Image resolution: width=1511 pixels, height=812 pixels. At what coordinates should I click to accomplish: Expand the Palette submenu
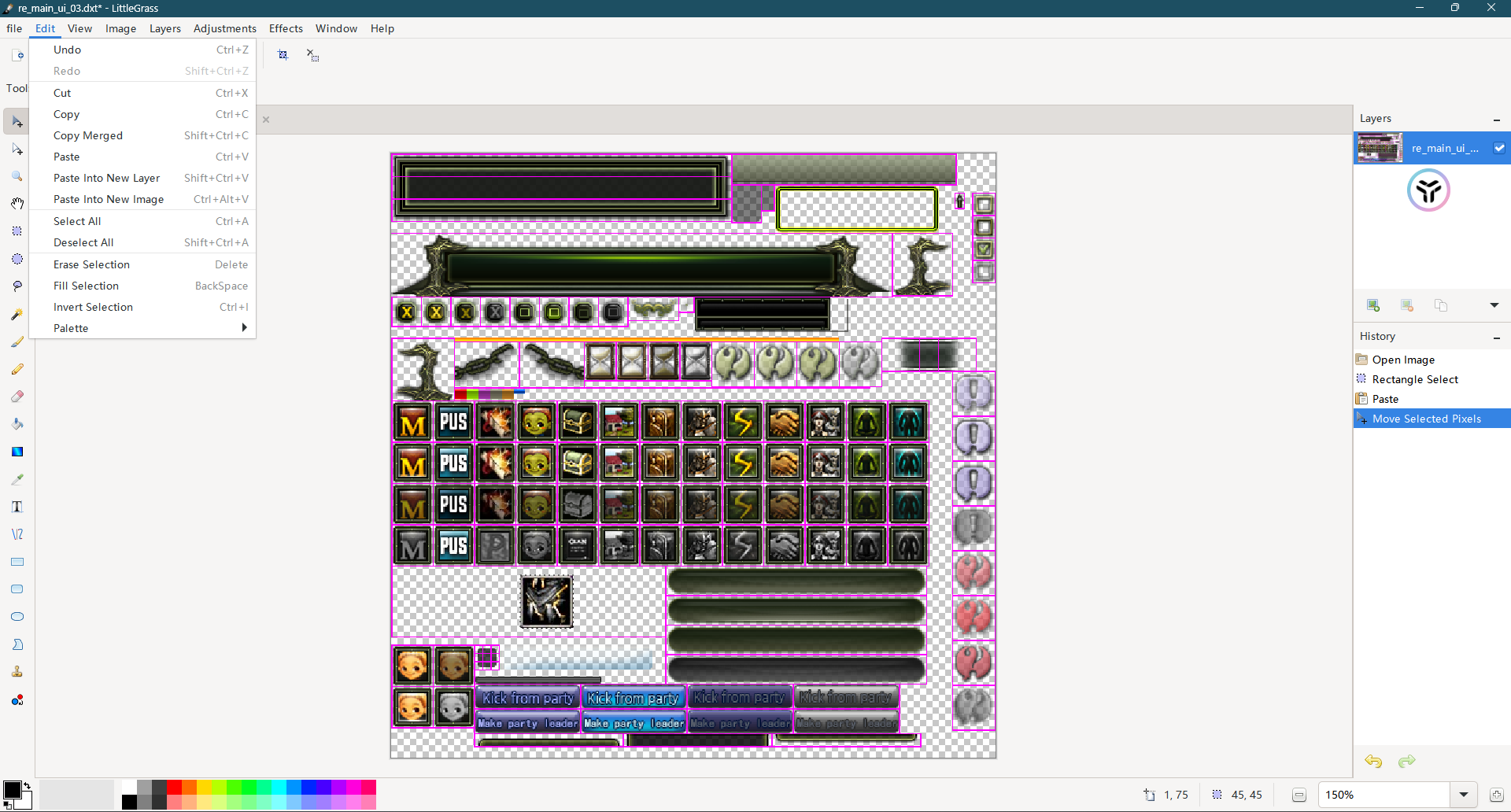[x=142, y=328]
